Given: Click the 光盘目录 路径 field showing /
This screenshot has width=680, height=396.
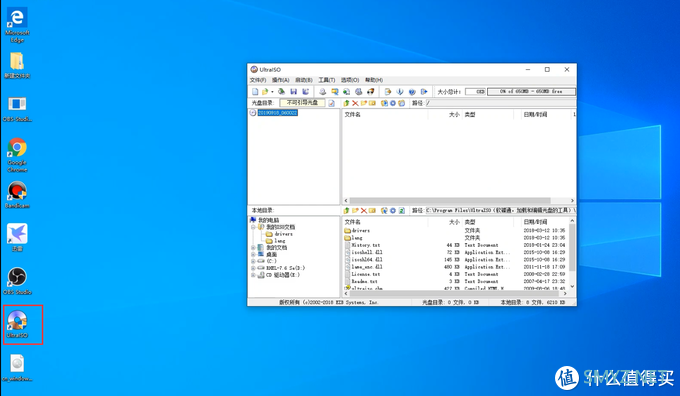Looking at the screenshot, I should coord(500,103).
